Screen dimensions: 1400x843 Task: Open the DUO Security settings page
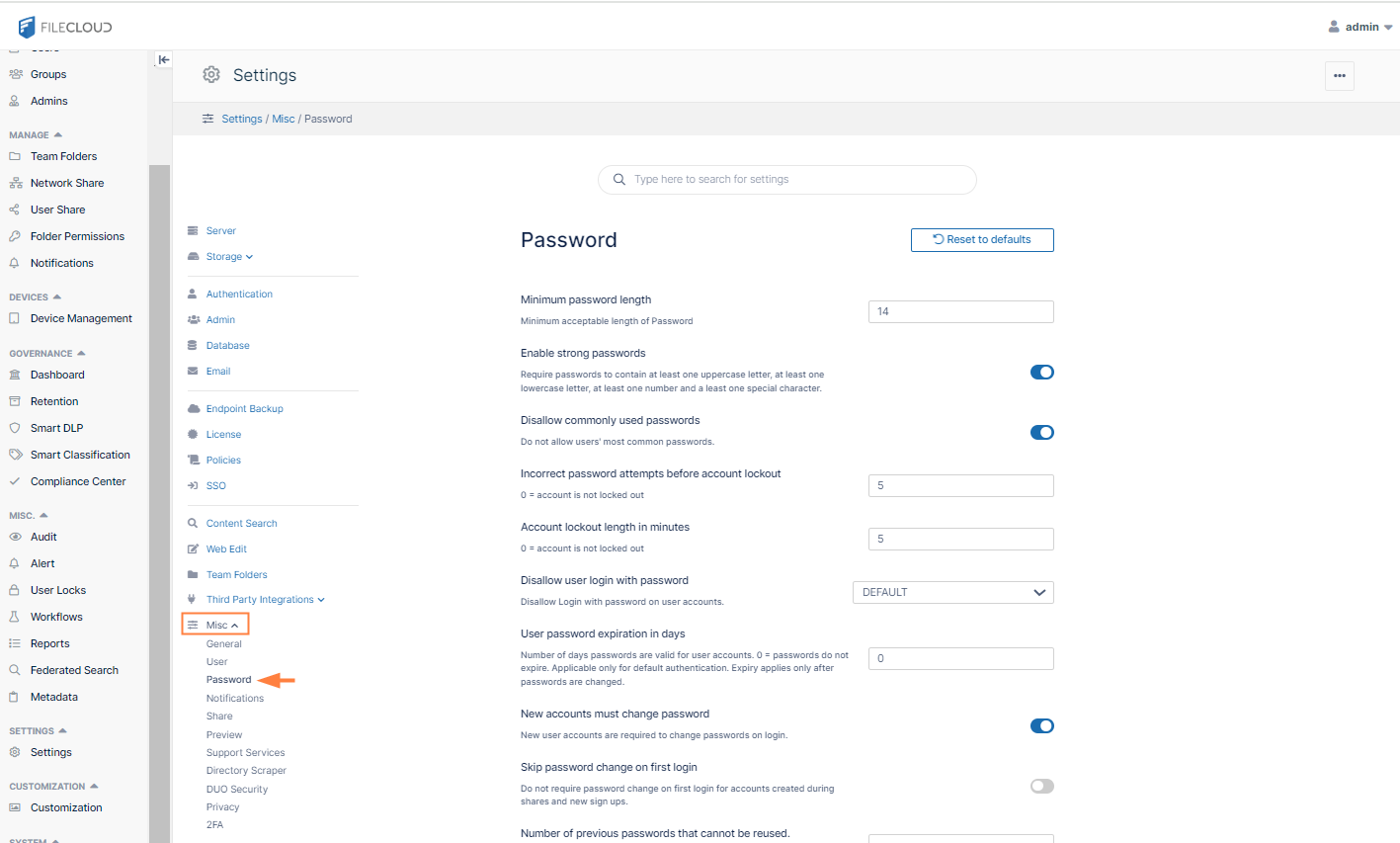(x=237, y=789)
